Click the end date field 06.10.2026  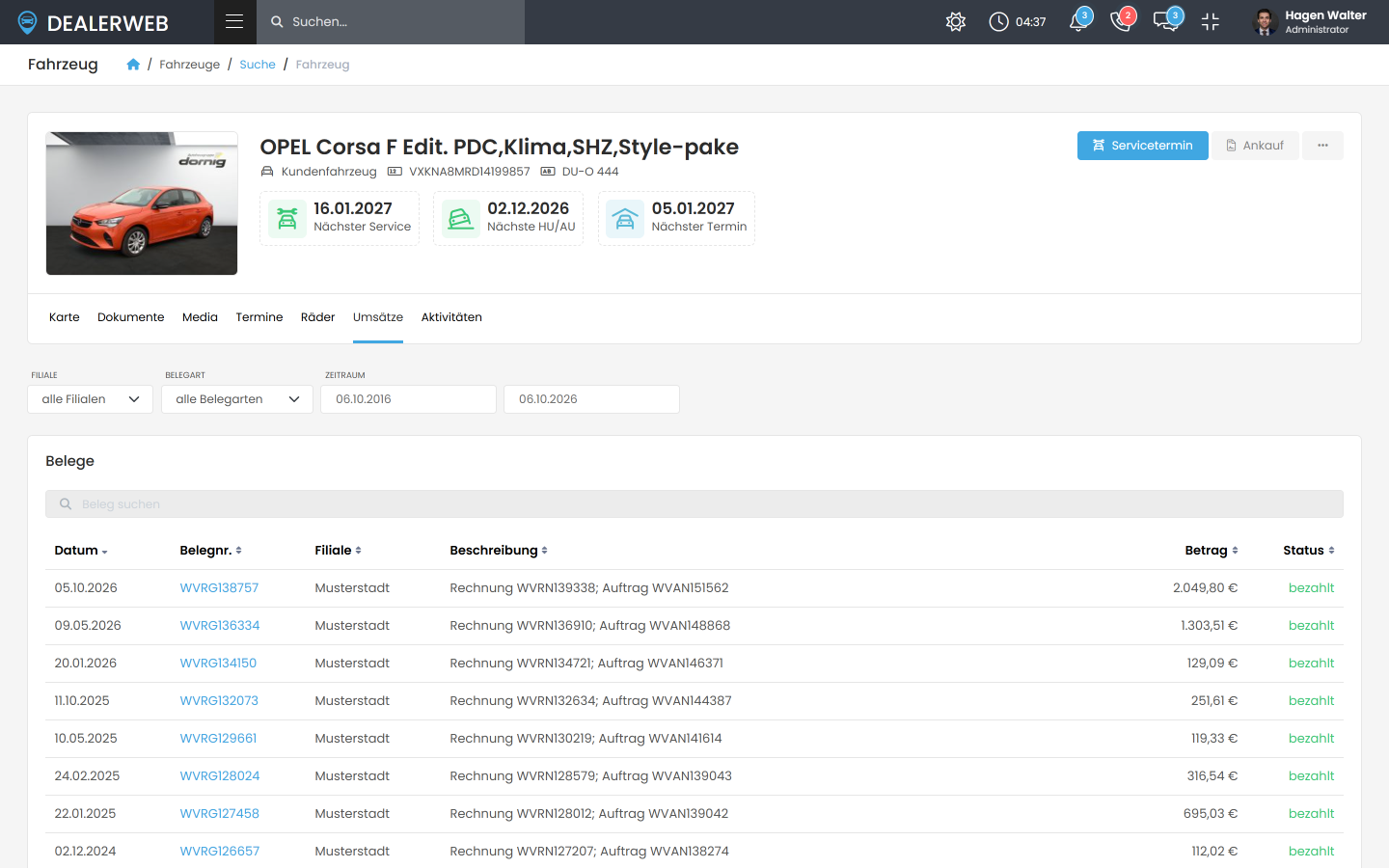[591, 399]
